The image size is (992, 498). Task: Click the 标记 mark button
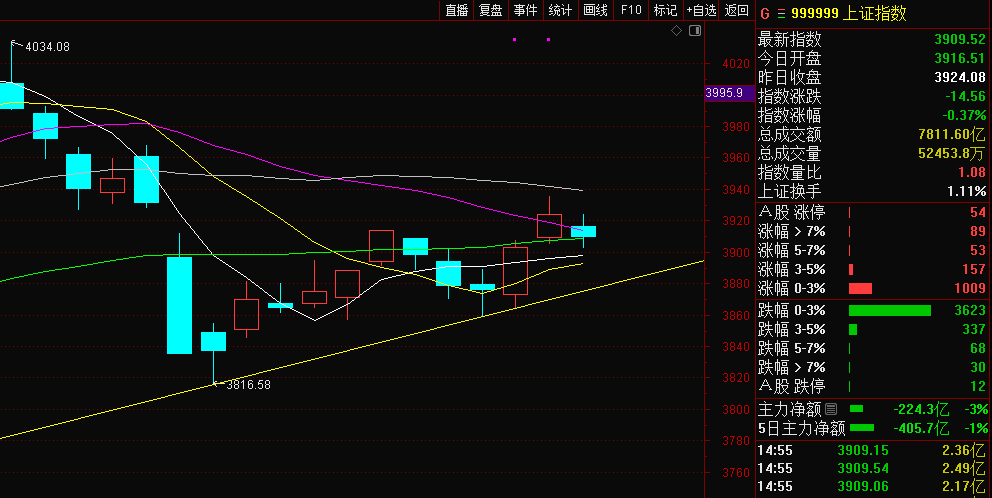tap(665, 10)
